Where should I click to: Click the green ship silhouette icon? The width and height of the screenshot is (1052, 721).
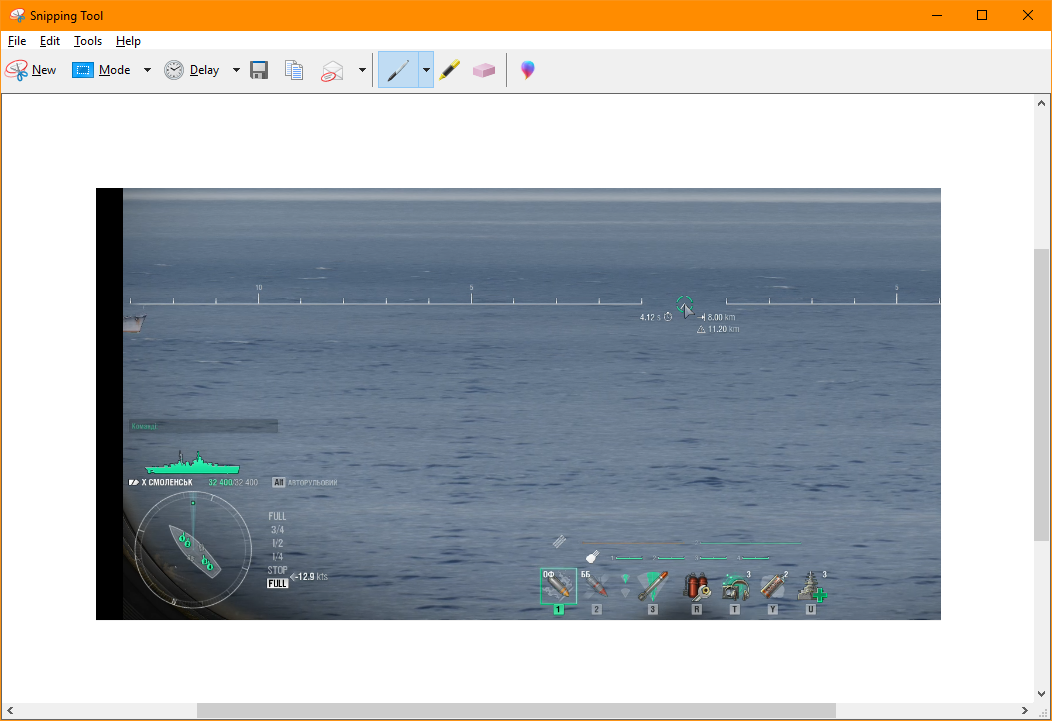click(x=192, y=463)
